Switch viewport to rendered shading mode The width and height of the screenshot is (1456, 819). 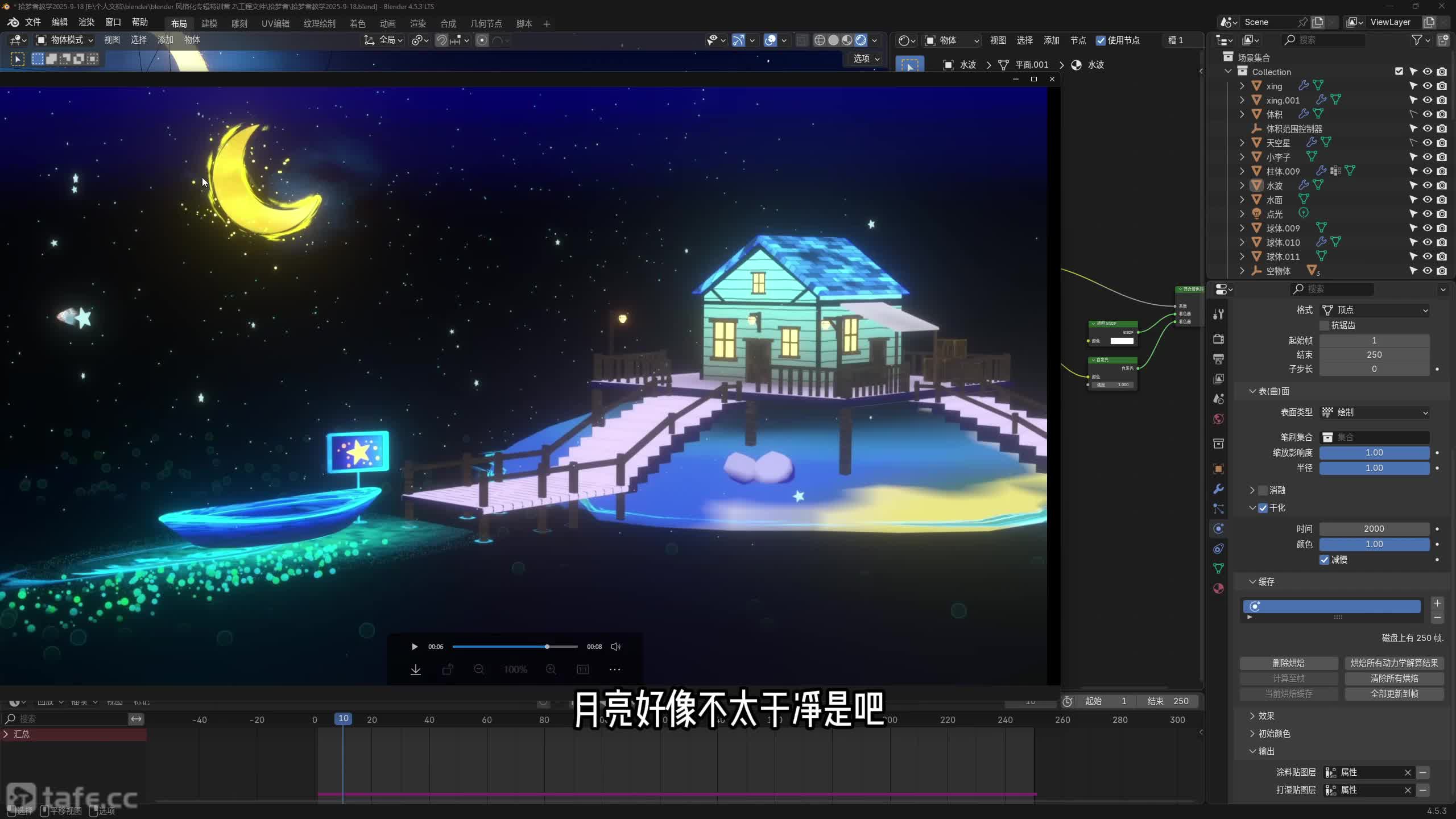[861, 40]
